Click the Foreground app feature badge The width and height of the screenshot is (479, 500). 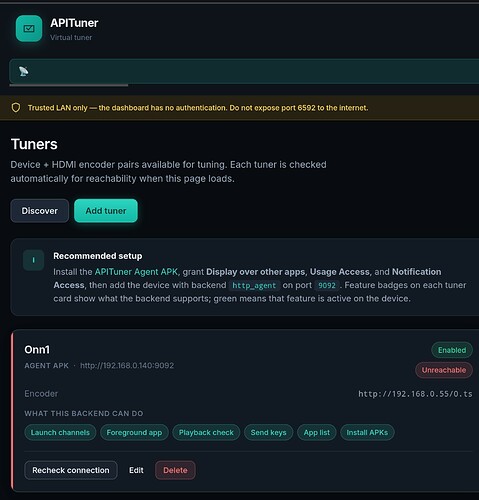(134, 432)
